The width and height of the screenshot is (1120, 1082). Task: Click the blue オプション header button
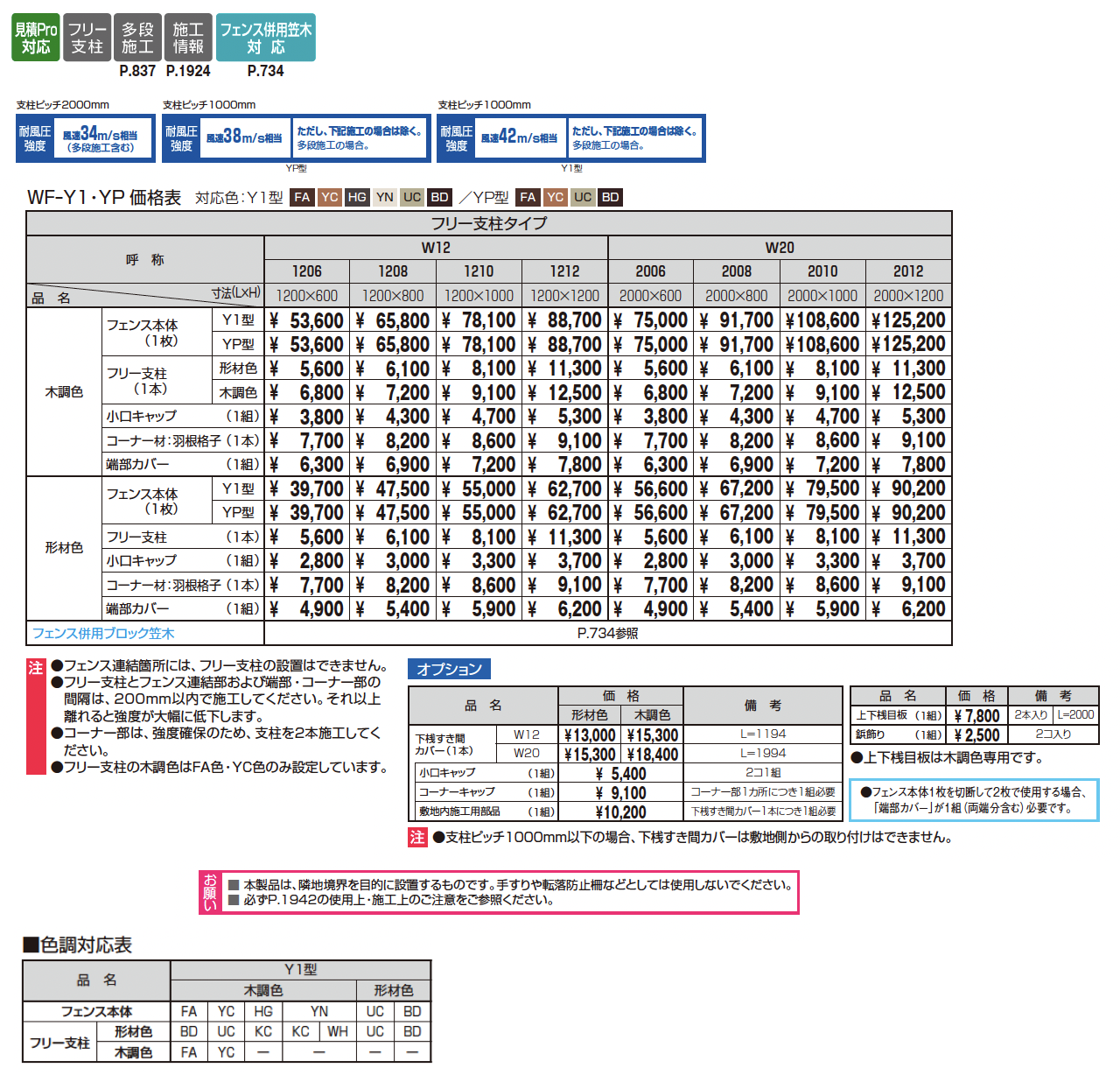pyautogui.click(x=450, y=669)
